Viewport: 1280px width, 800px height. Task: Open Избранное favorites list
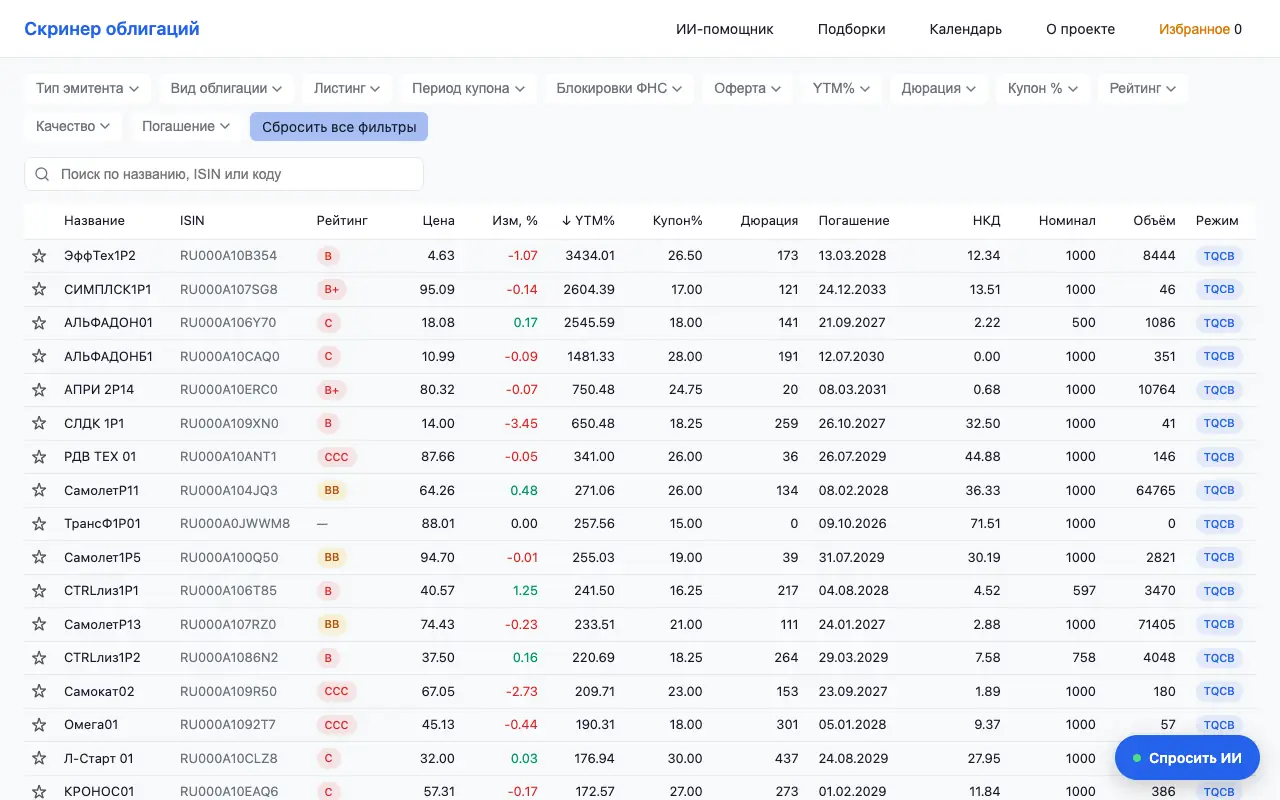pos(1201,29)
